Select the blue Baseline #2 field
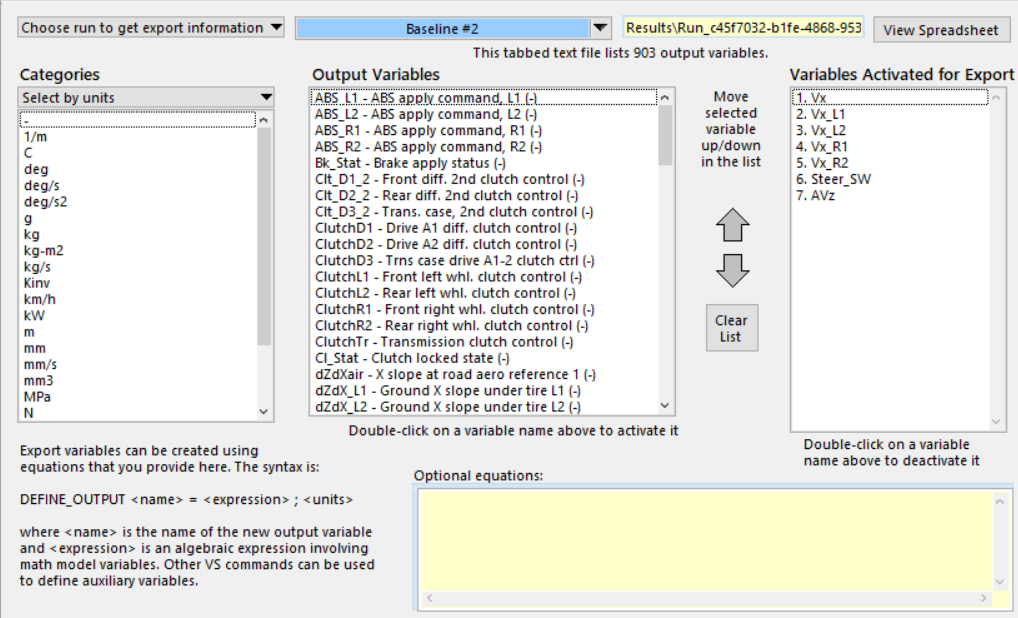The height and width of the screenshot is (618, 1018). 442,29
